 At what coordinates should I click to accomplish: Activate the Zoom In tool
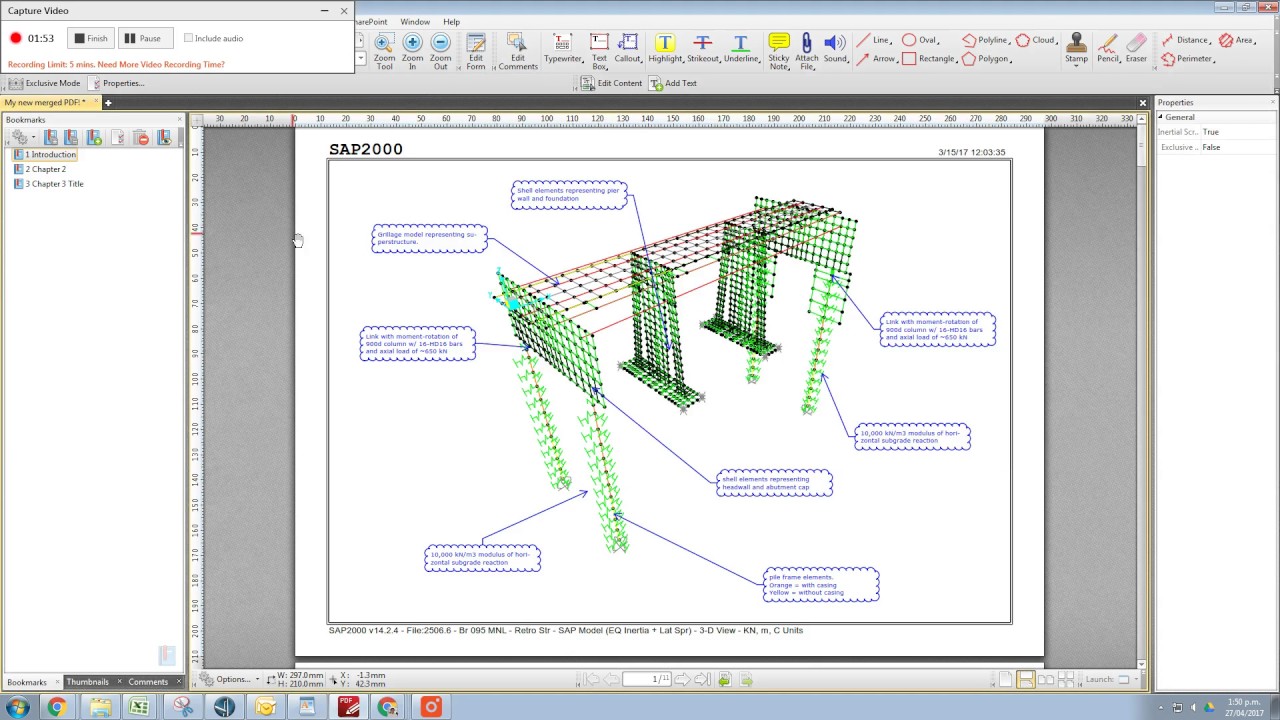[x=412, y=51]
